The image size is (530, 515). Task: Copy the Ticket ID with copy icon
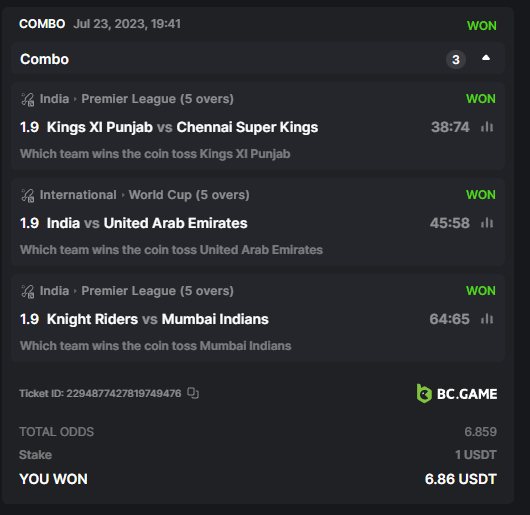(193, 393)
